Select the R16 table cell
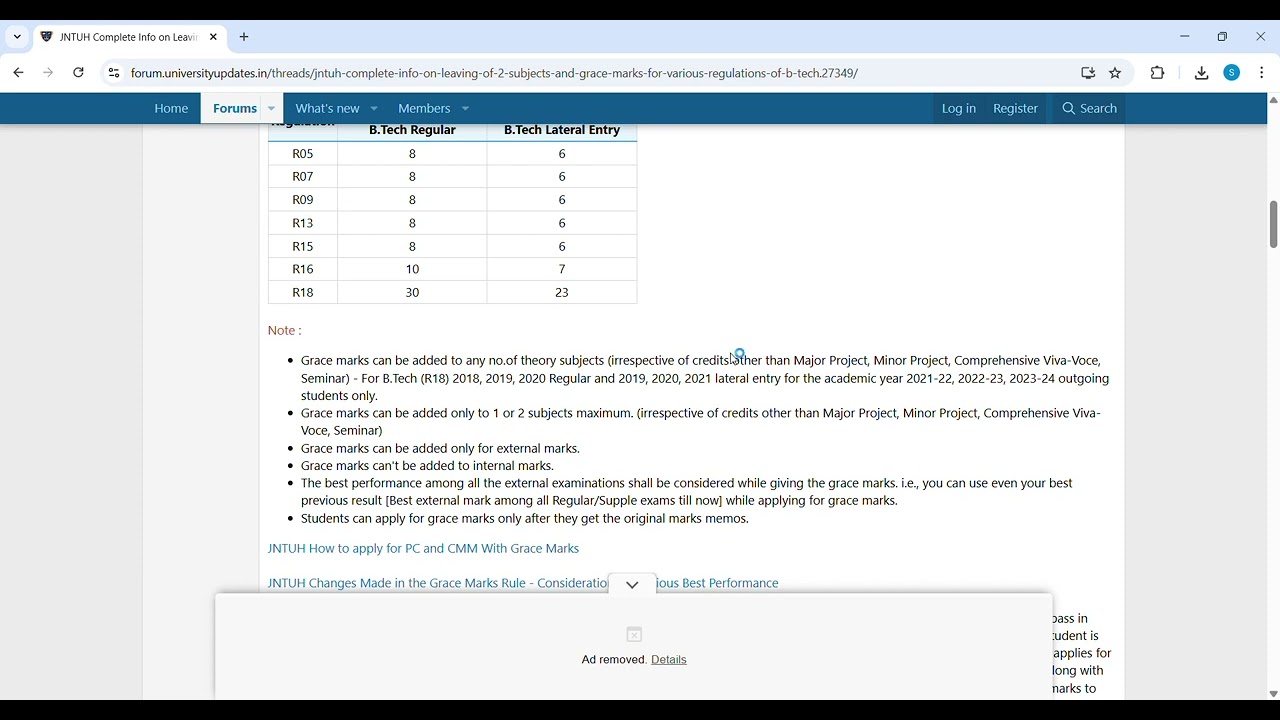The width and height of the screenshot is (1280, 720). pos(303,269)
